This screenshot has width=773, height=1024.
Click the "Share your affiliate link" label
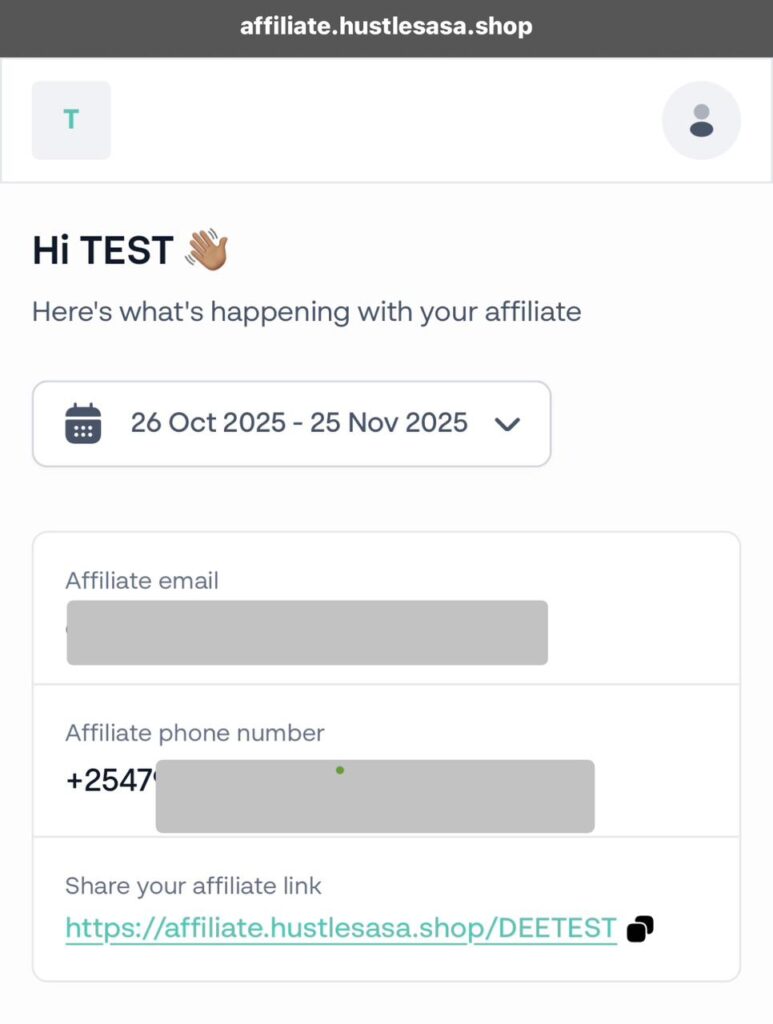pos(193,885)
